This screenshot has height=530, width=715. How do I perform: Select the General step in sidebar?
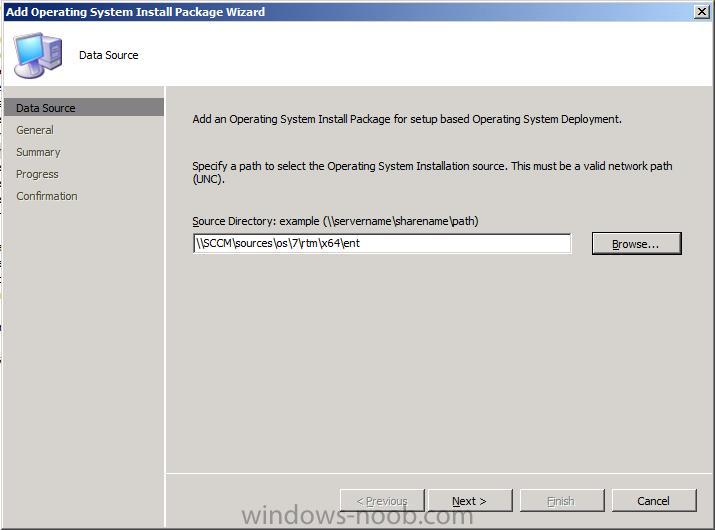click(x=35, y=130)
